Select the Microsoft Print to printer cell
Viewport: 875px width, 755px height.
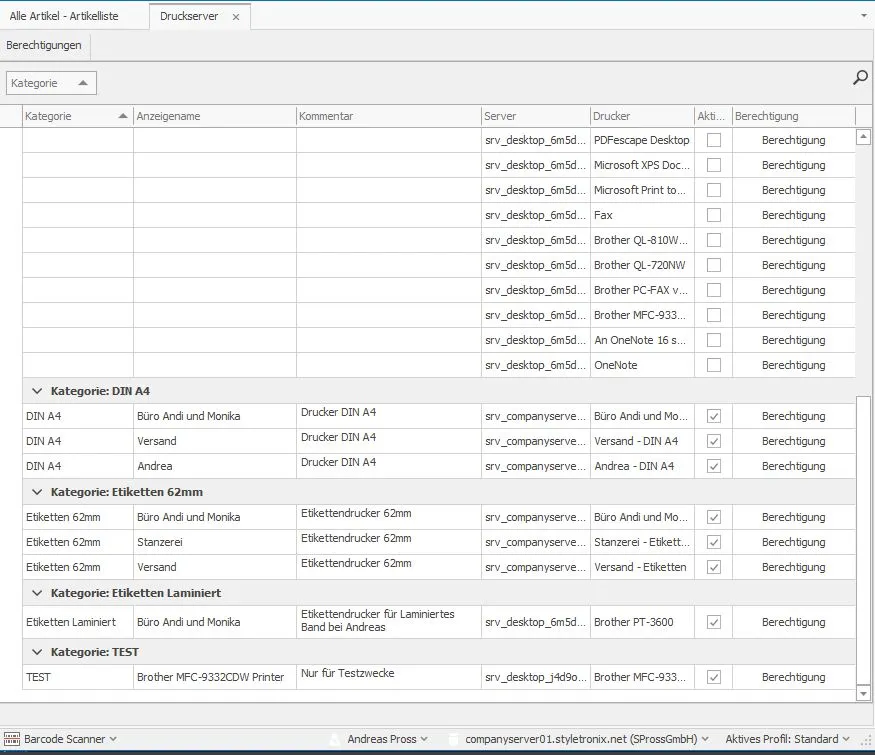(x=642, y=190)
